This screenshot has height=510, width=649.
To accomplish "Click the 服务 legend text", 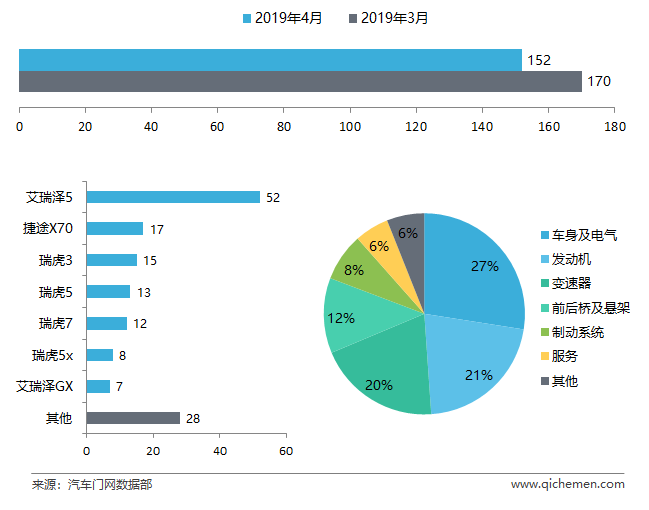I will [x=565, y=356].
